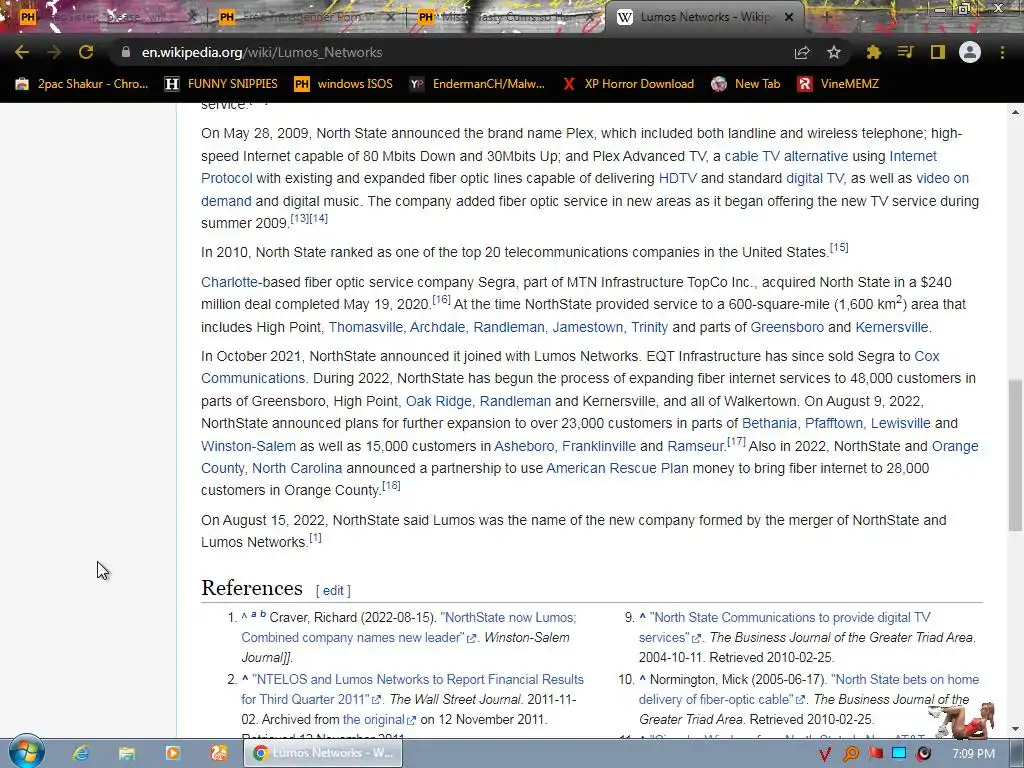Click the scrollbar down arrow
The height and width of the screenshot is (768, 1024).
coord(1016,729)
